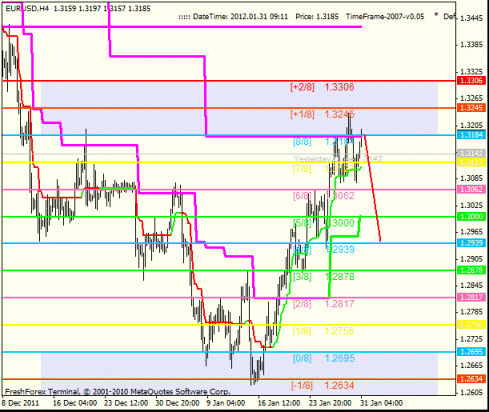Click the blue 1.3184 price marker
Viewport: 489px width, 412px height.
pos(471,135)
